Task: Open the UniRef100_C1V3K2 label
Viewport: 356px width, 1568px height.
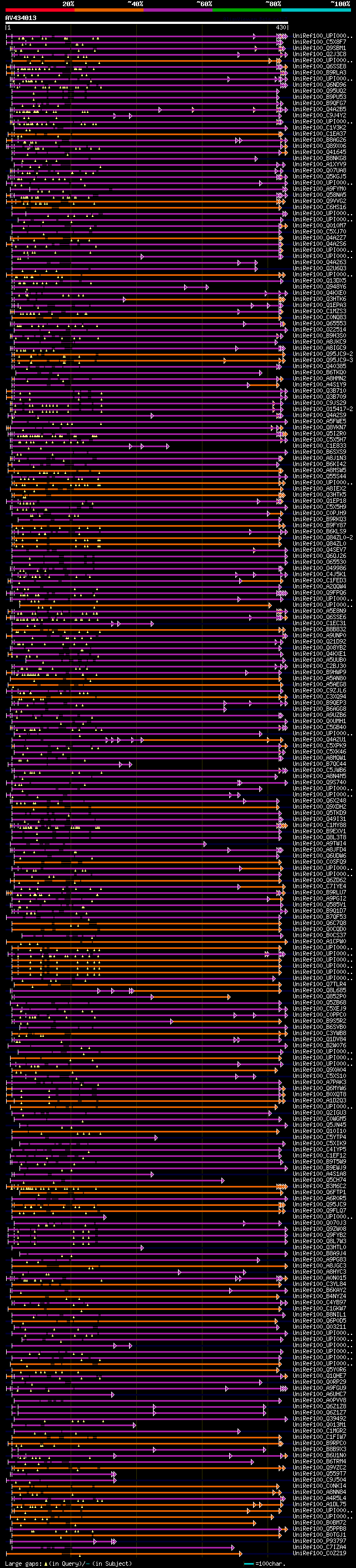Action: [x=319, y=128]
